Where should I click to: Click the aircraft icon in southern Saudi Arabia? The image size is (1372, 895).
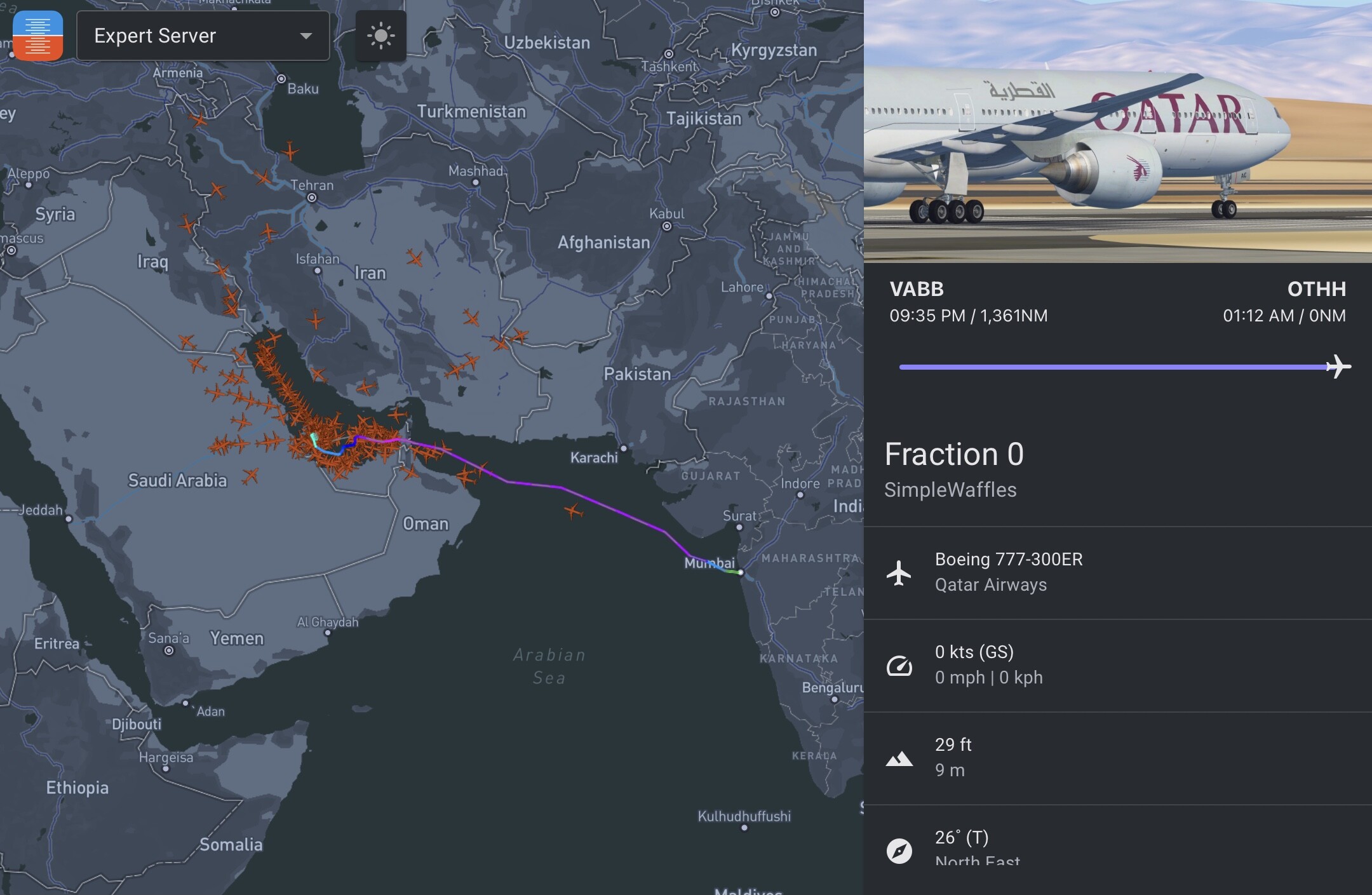point(251,475)
